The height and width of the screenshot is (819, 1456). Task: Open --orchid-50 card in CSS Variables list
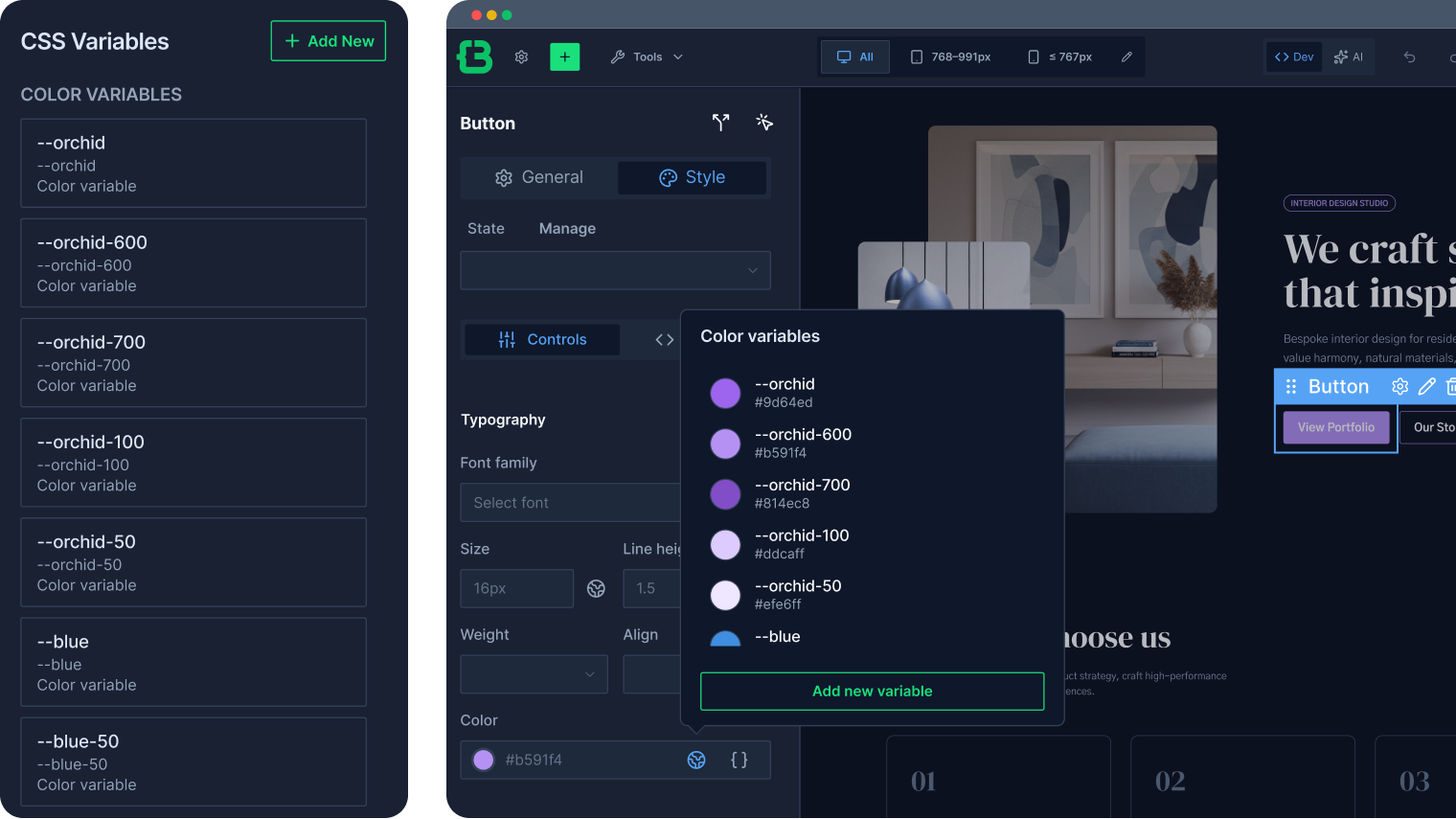coord(193,562)
